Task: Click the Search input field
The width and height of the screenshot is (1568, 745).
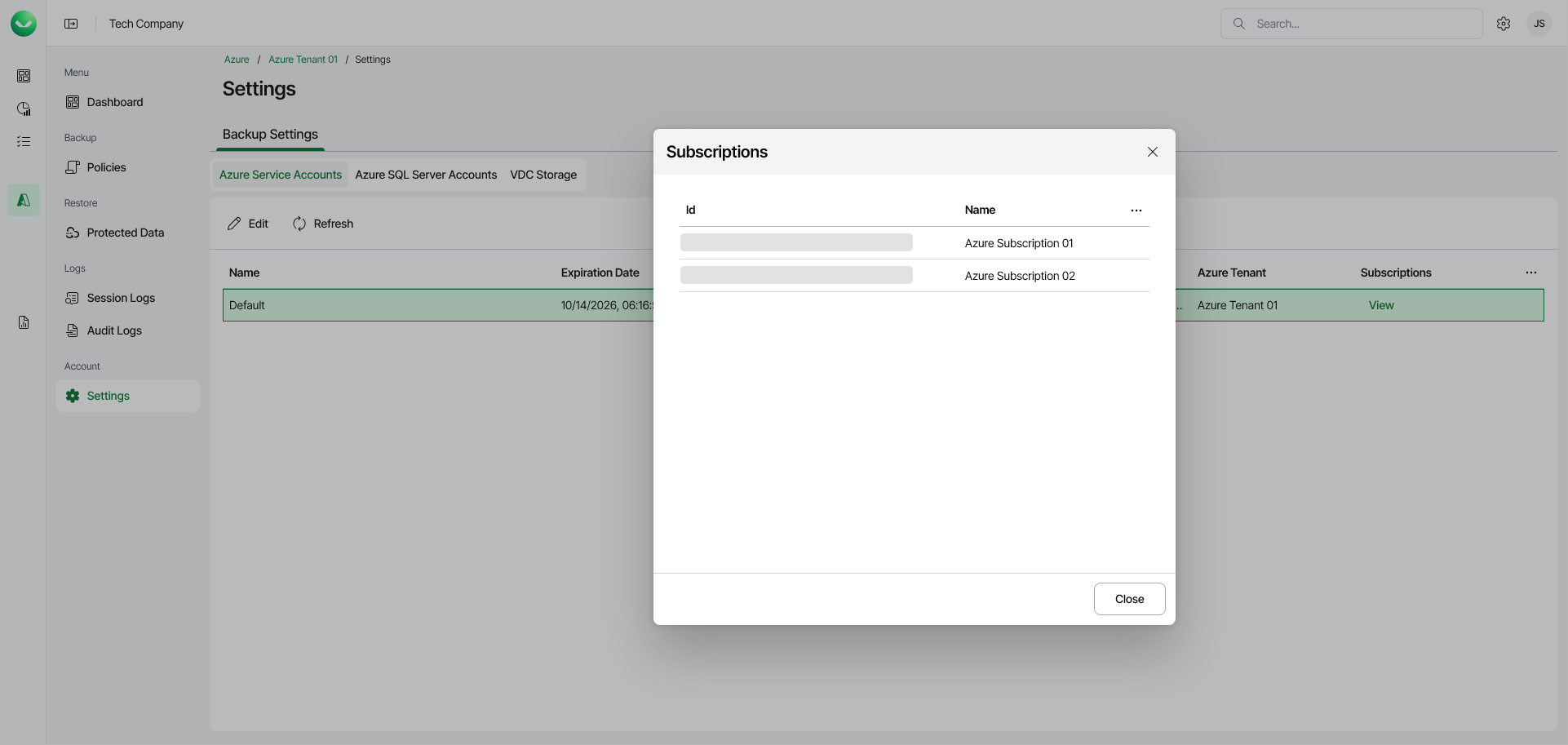Action: (x=1362, y=24)
